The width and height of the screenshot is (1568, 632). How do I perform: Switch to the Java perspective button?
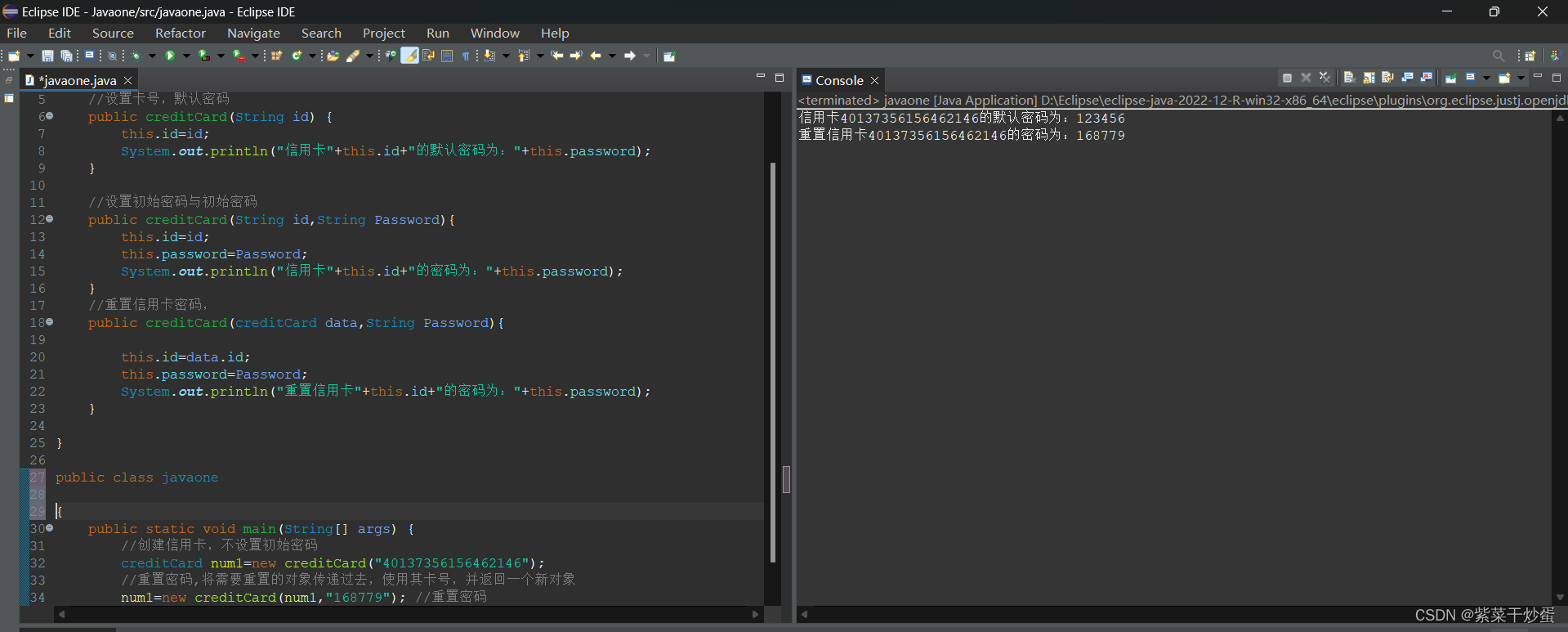pos(1554,56)
